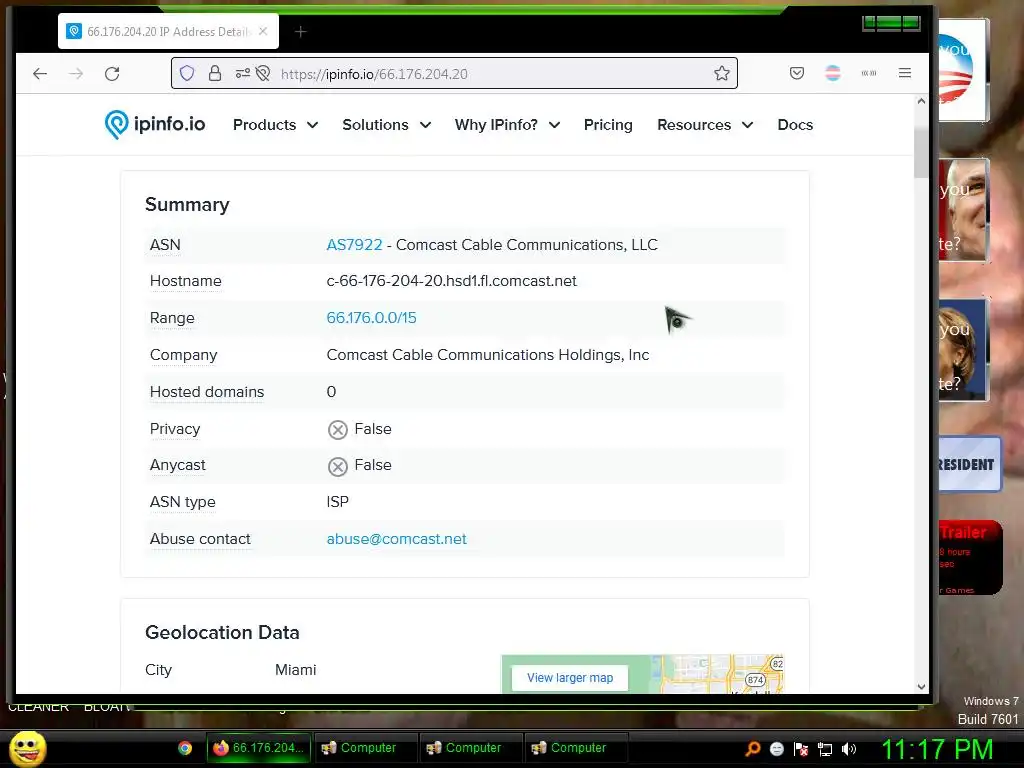Bookmark this page with the star icon

point(722,73)
